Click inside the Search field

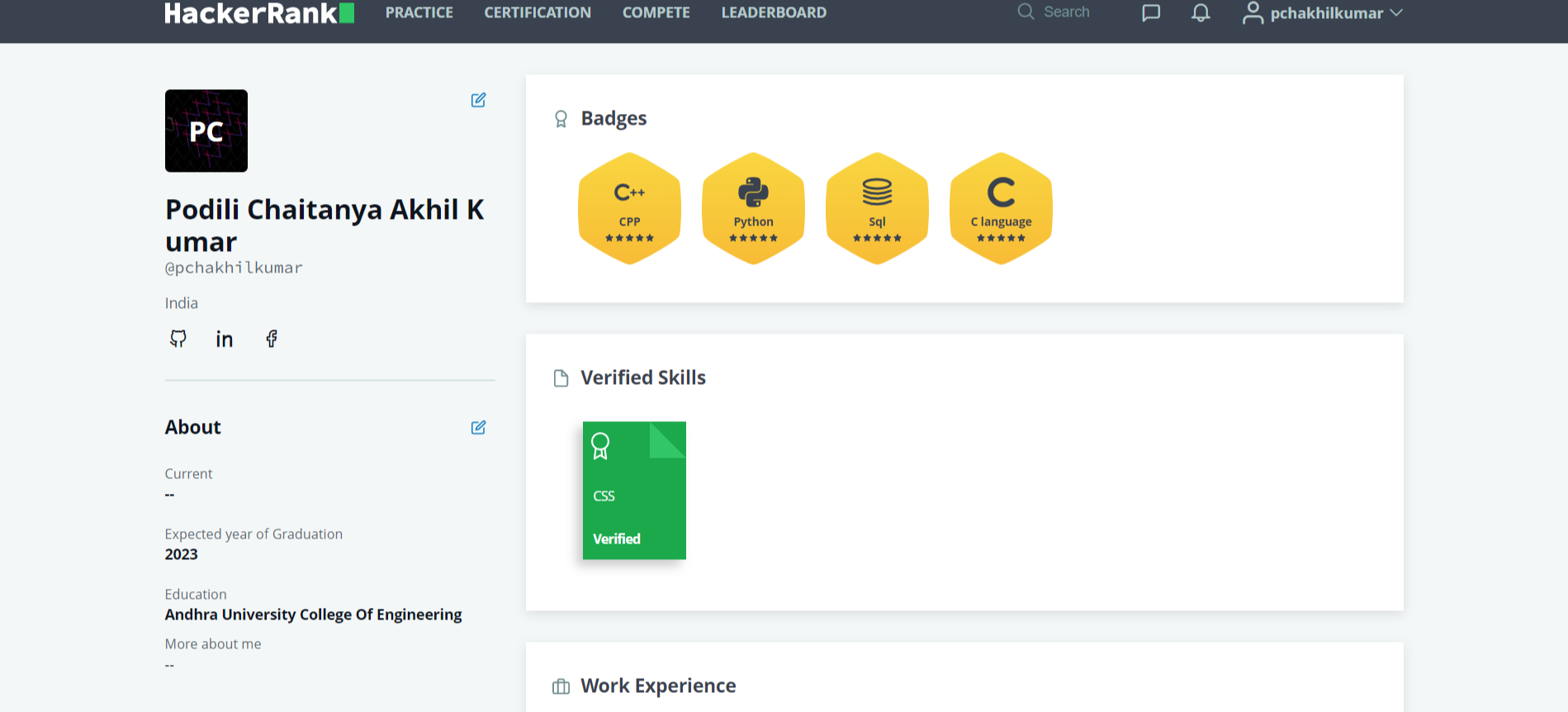(1066, 12)
